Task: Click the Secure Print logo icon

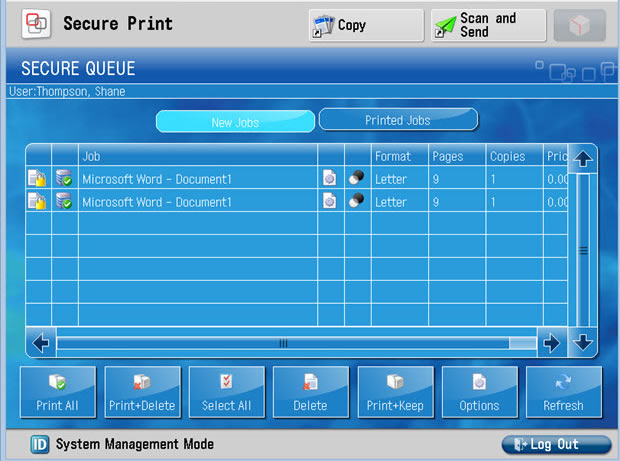Action: (36, 24)
